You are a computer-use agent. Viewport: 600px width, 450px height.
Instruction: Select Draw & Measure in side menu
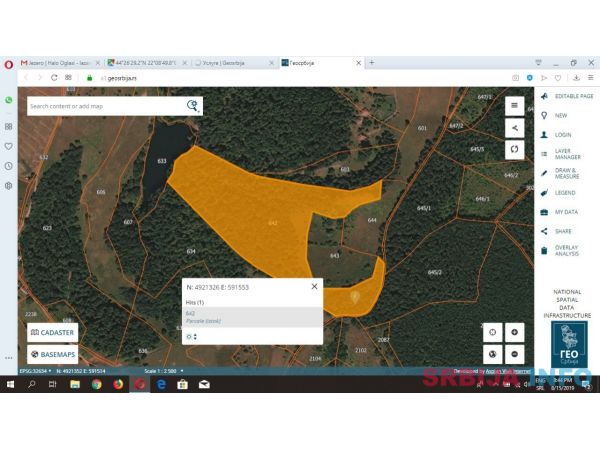(x=567, y=173)
